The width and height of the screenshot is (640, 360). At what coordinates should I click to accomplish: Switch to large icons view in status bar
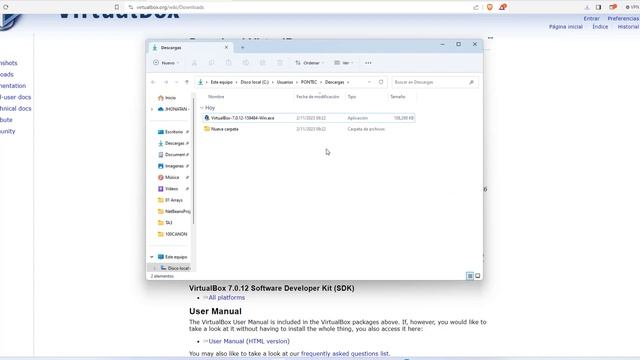[x=478, y=276]
